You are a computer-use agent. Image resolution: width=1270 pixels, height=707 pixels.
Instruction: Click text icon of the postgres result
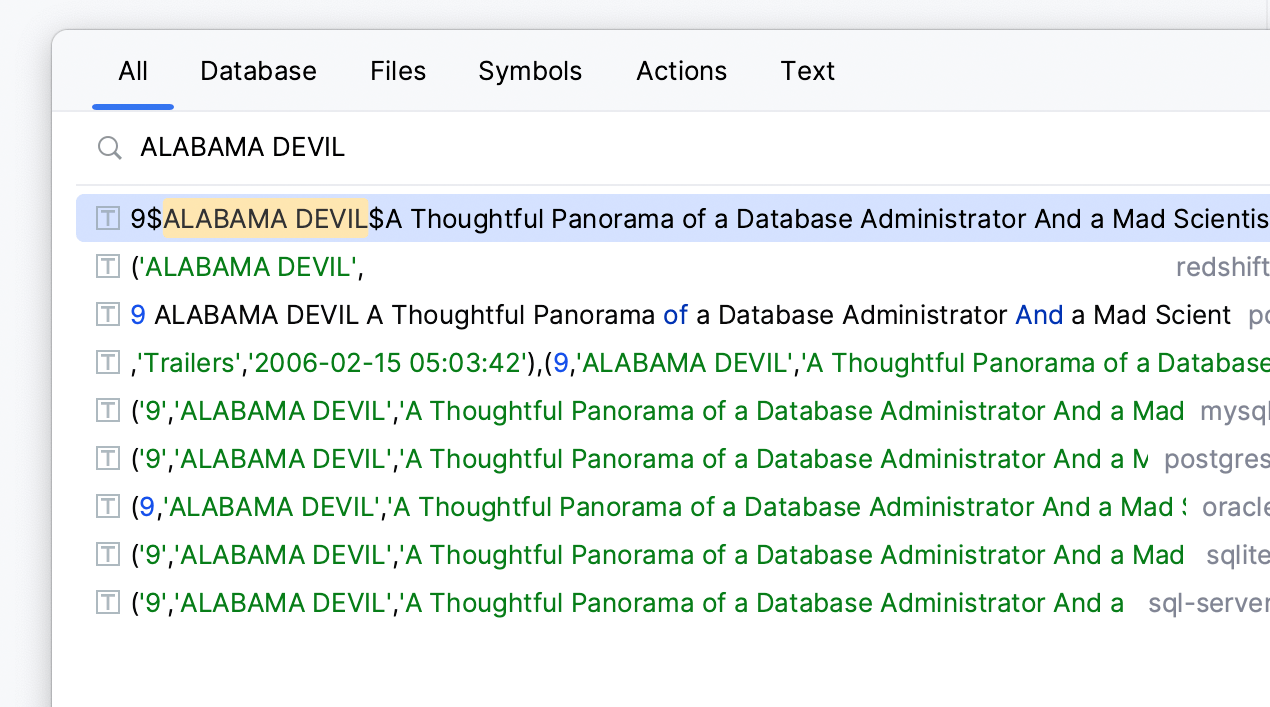point(108,458)
